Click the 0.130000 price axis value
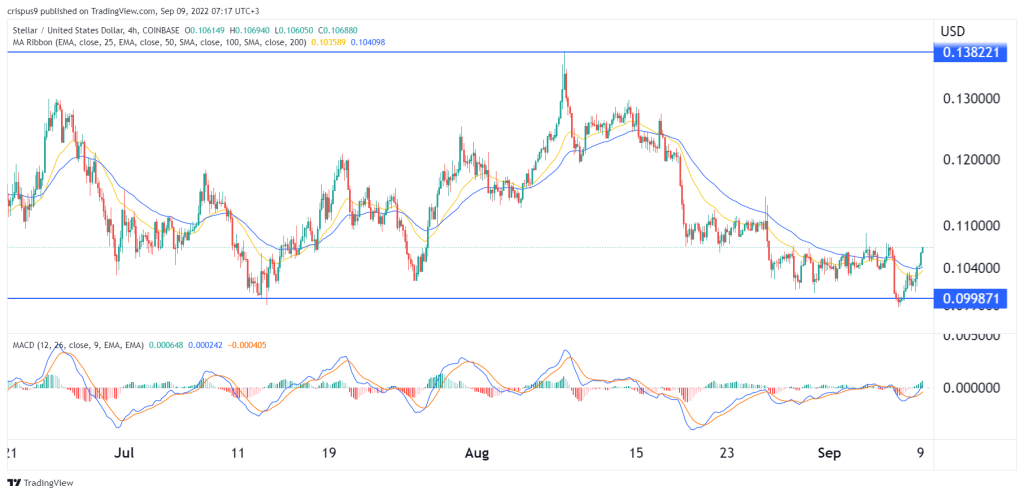The width and height of the screenshot is (1024, 495). (972, 99)
